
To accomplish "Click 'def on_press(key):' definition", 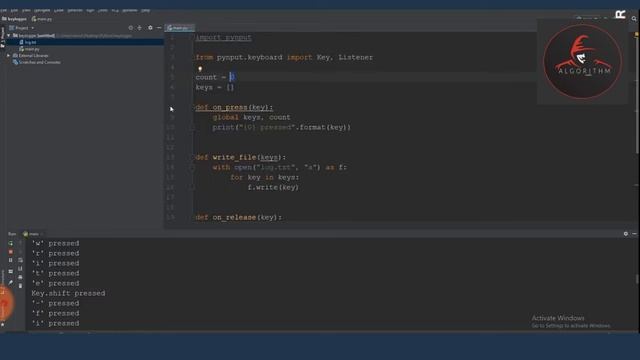I will click(x=234, y=107).
